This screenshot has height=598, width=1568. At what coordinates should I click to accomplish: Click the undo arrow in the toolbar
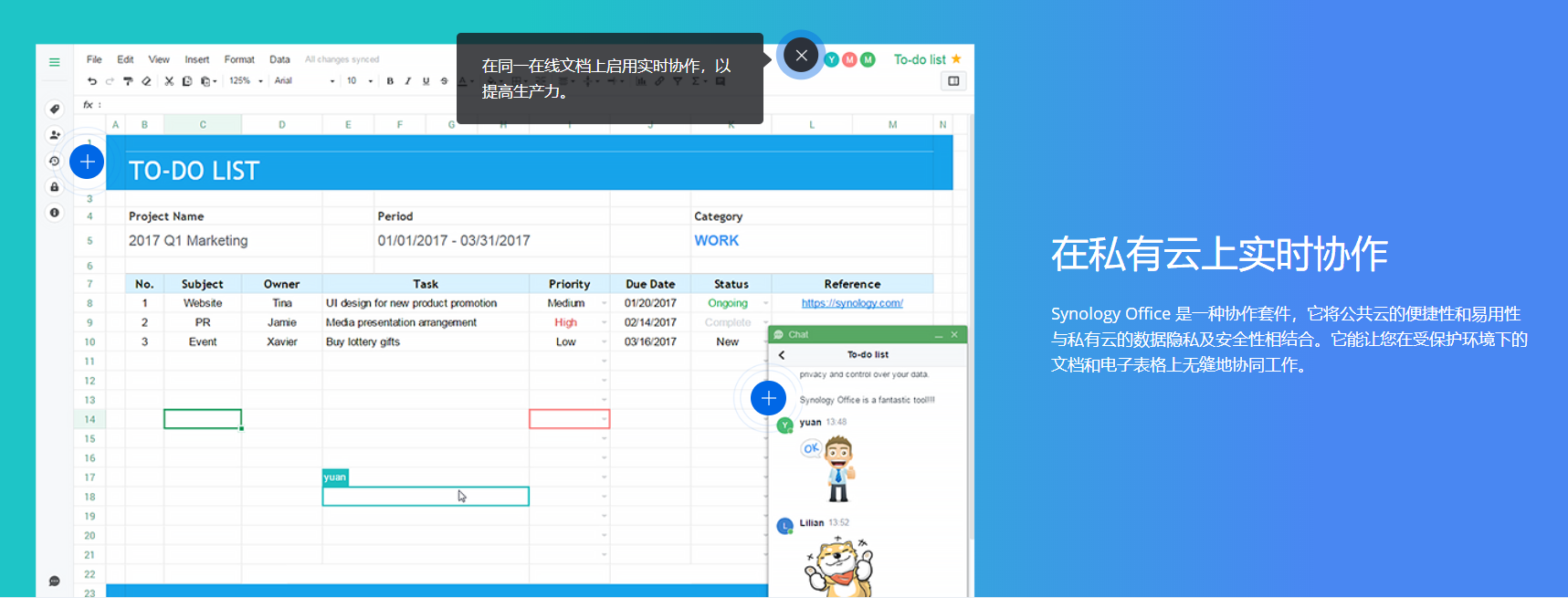(x=92, y=81)
